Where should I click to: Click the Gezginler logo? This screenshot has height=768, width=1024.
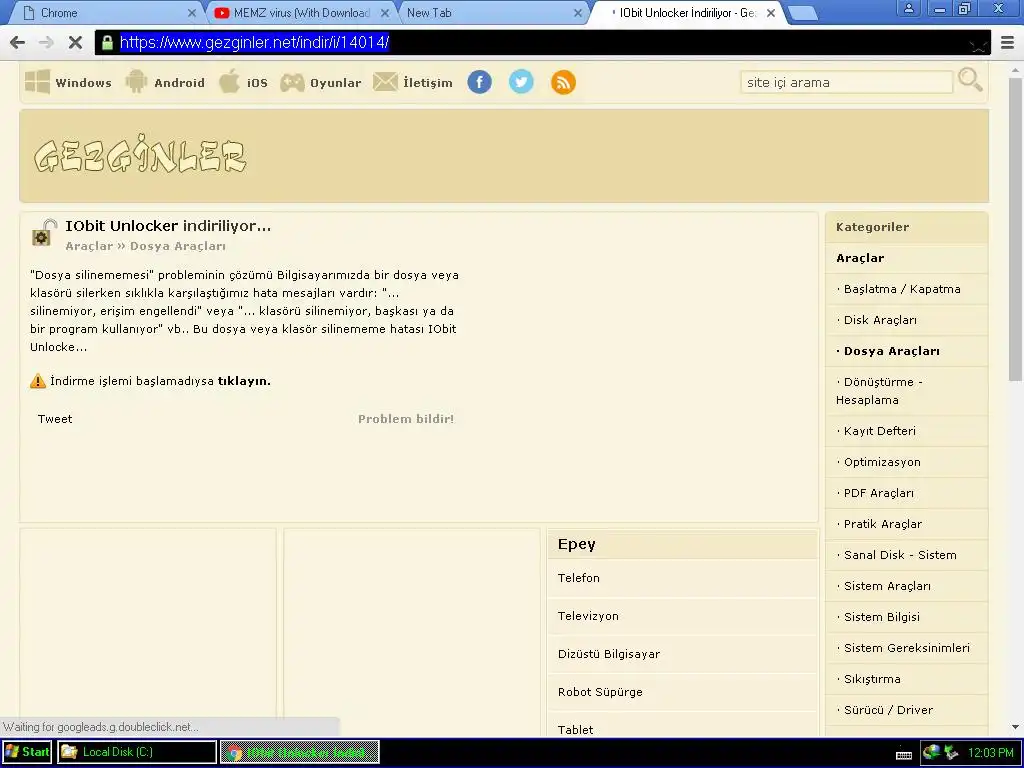click(x=140, y=155)
